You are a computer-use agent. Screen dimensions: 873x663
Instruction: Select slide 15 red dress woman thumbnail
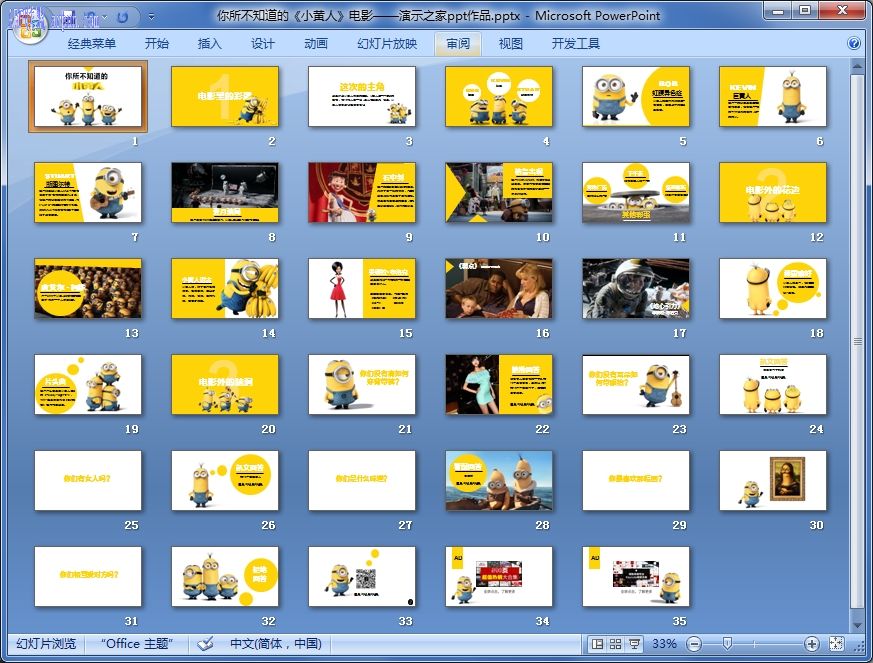point(362,288)
